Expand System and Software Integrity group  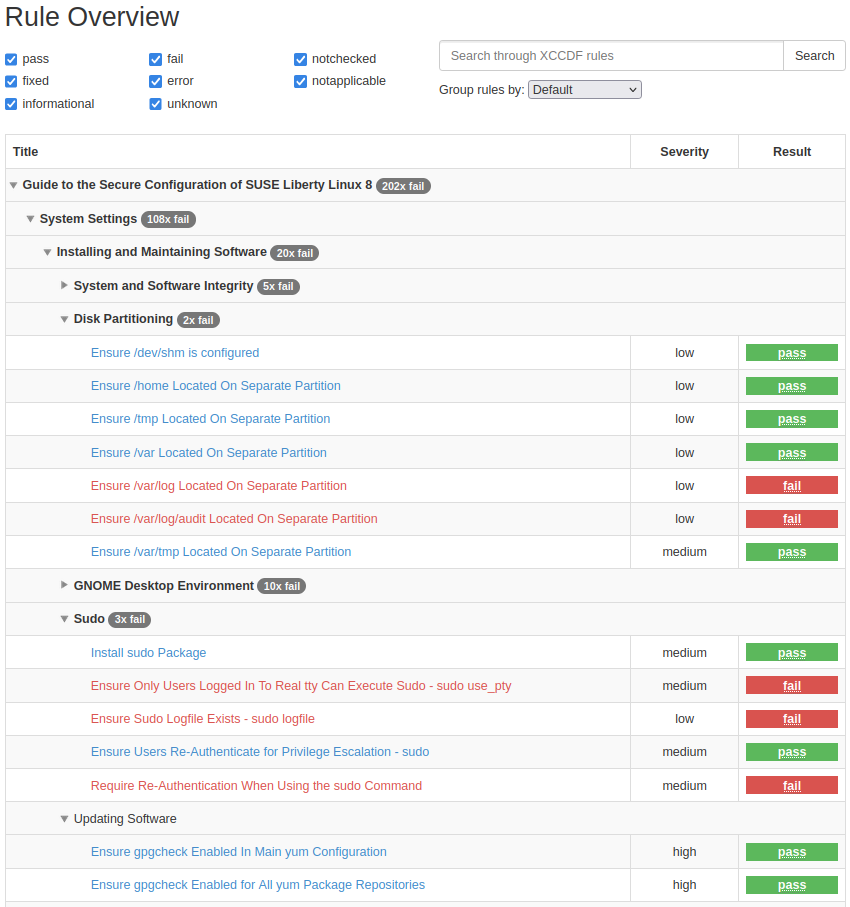[x=65, y=285]
